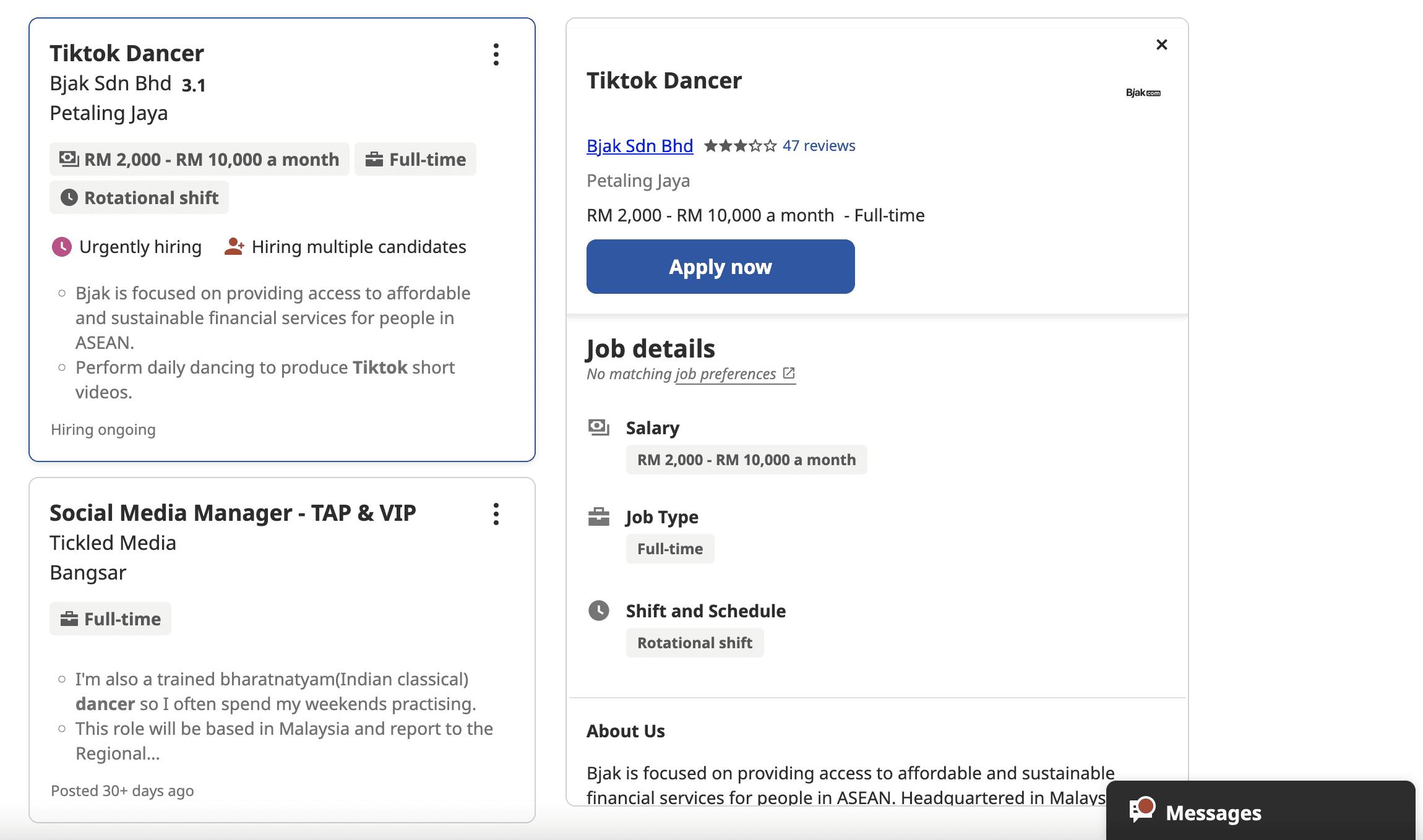Screen dimensions: 1423x840
Task: Click the 3.1 rating next to Bjak Sdn Bhd
Action: (x=194, y=85)
